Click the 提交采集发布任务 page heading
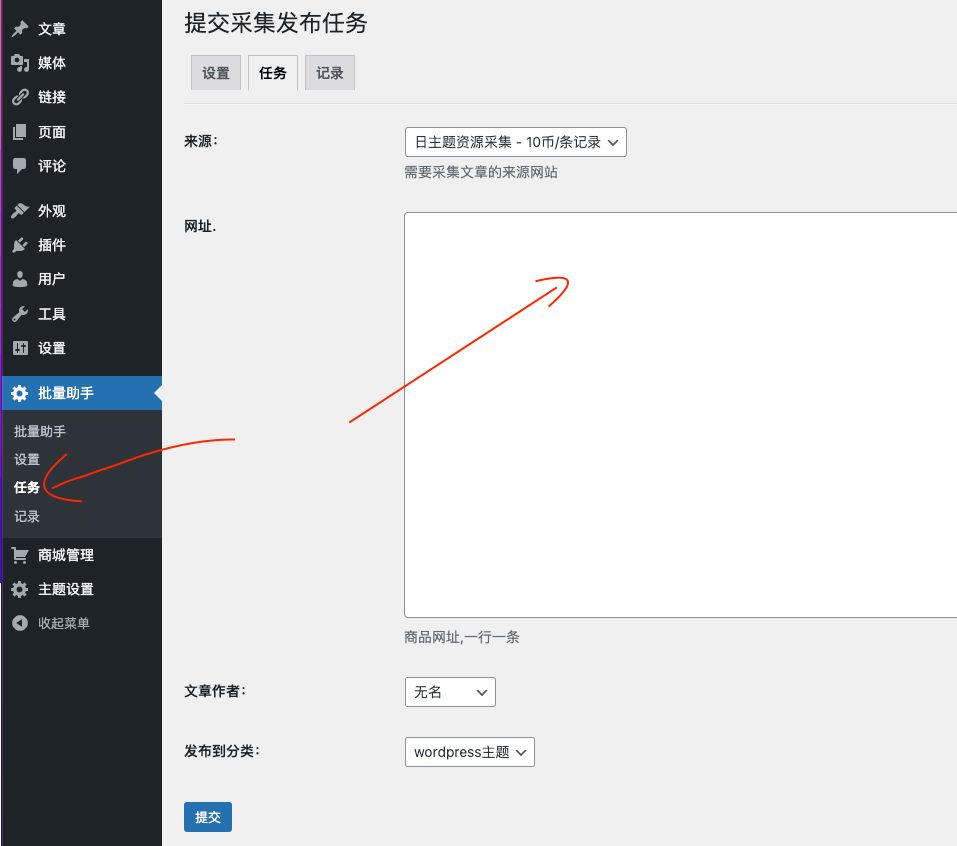 click(x=276, y=23)
